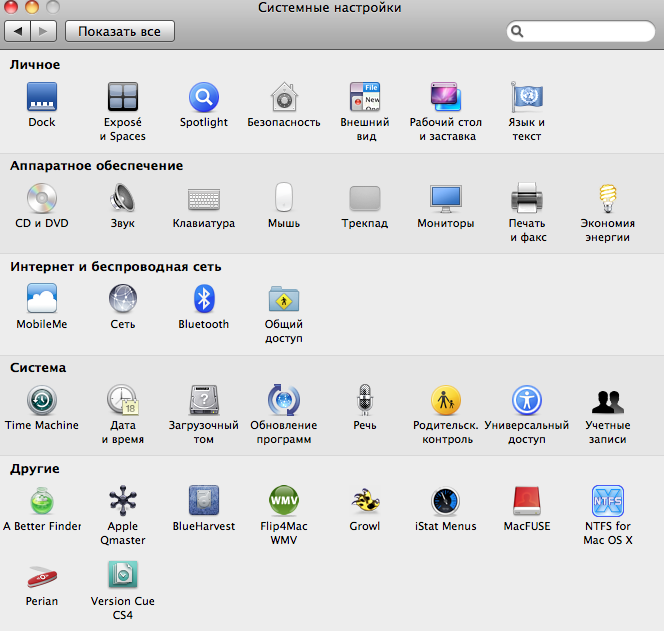The image size is (664, 631).
Task: Open Flip4Mac WMV settings
Action: coord(284,502)
